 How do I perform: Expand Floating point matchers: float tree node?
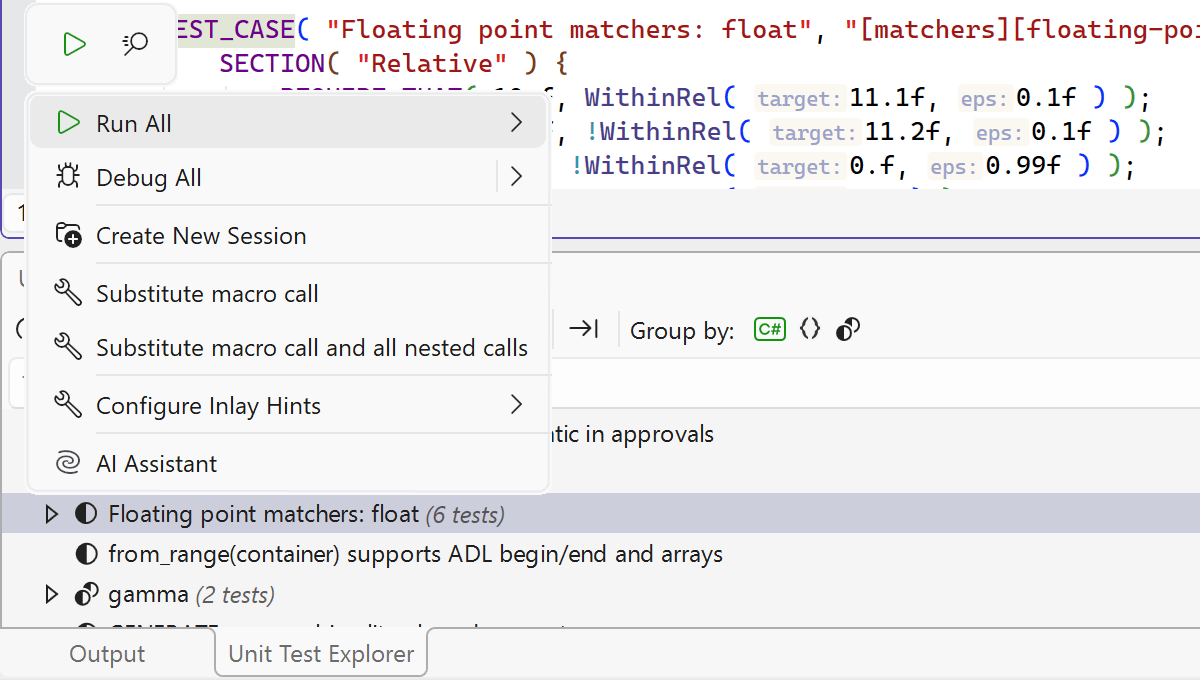(52, 515)
